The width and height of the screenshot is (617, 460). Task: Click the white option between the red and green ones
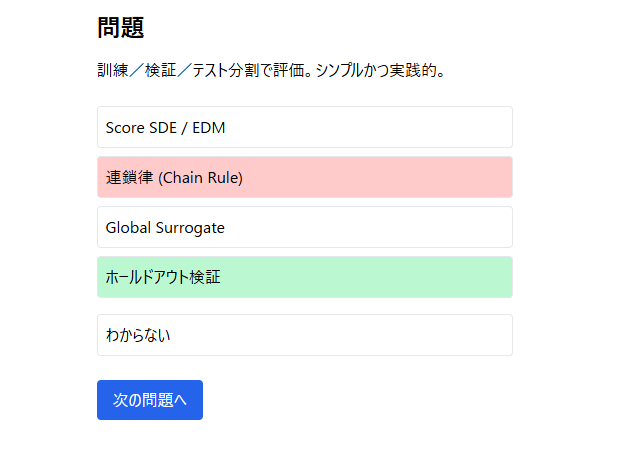(x=304, y=227)
